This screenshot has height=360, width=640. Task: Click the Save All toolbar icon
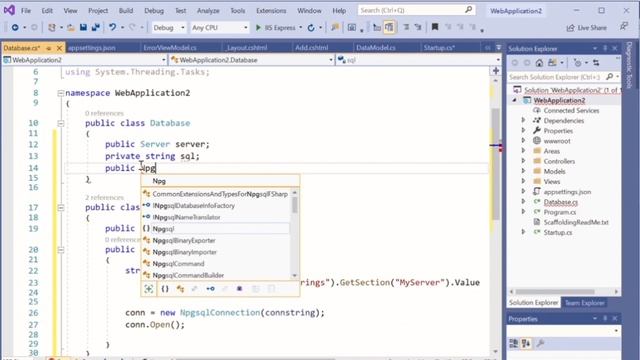click(x=96, y=27)
